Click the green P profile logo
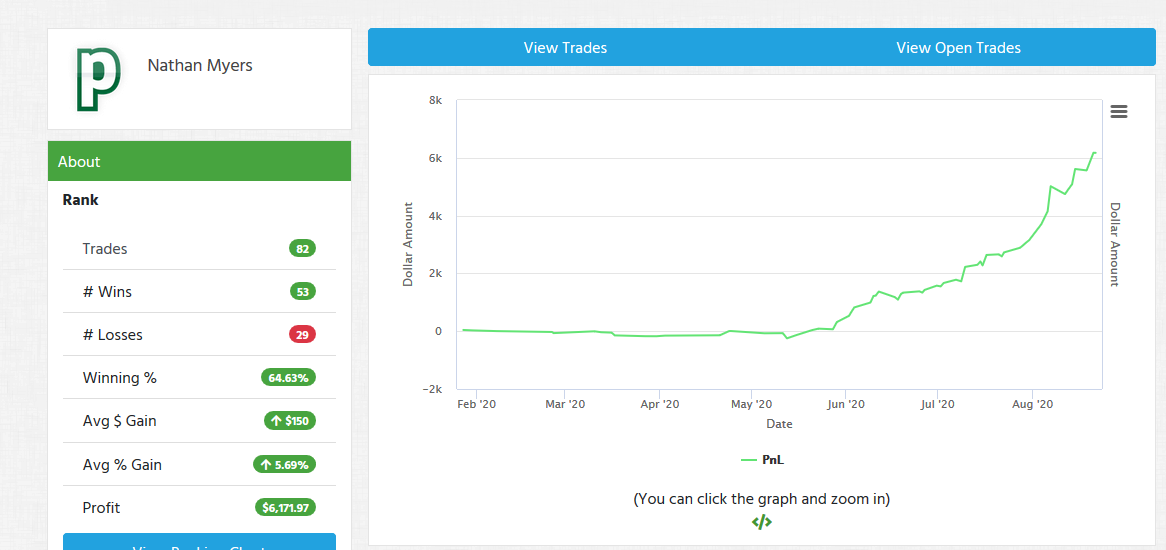Viewport: 1166px width, 550px height. (98, 79)
